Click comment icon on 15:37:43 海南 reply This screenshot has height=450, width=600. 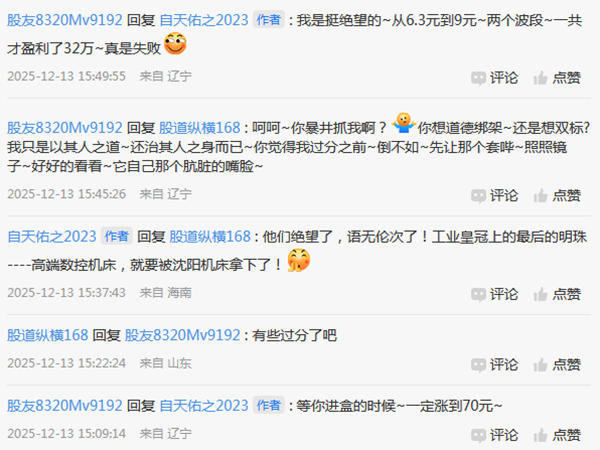point(494,294)
